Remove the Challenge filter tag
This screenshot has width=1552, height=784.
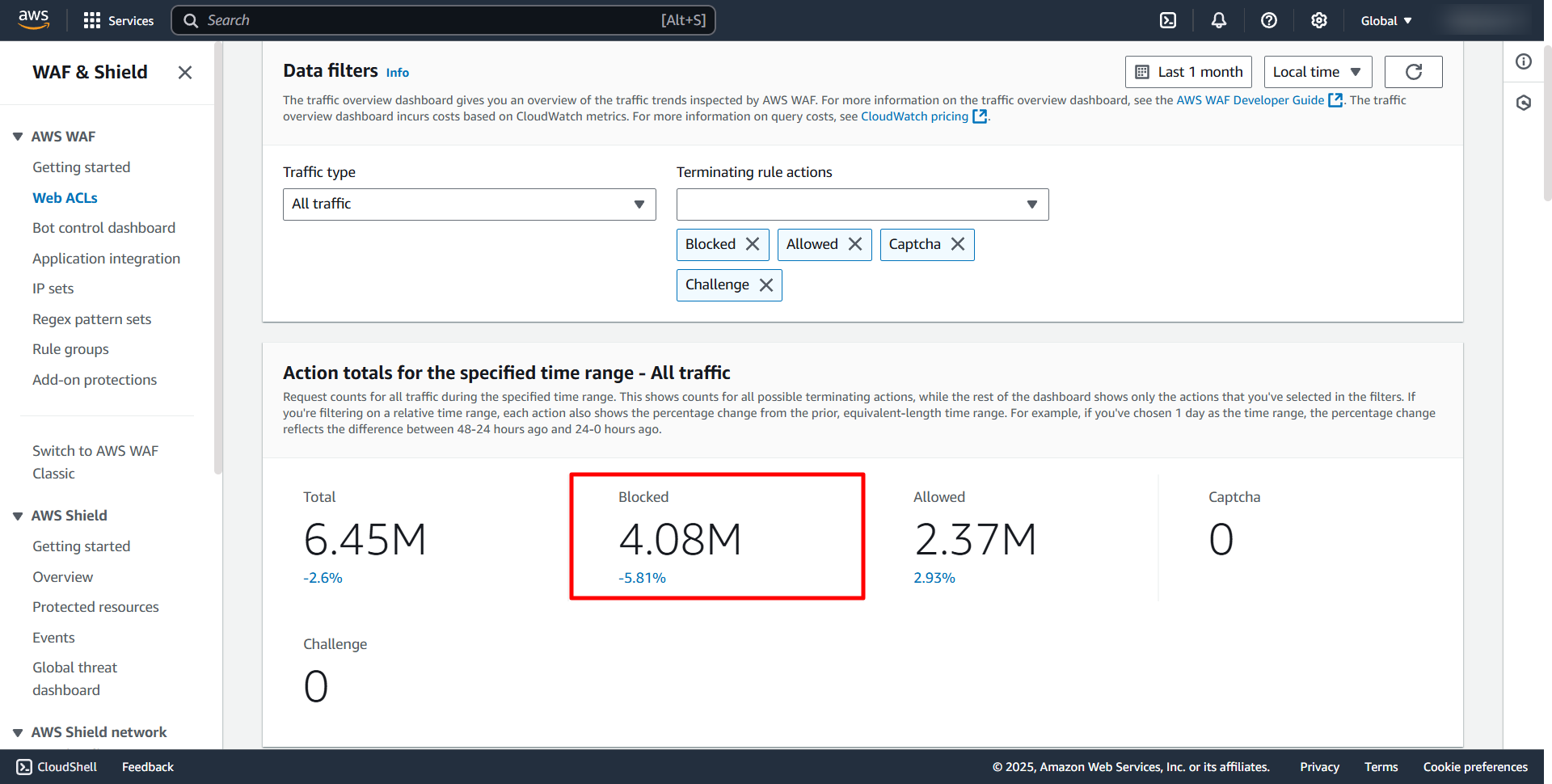pyautogui.click(x=766, y=285)
